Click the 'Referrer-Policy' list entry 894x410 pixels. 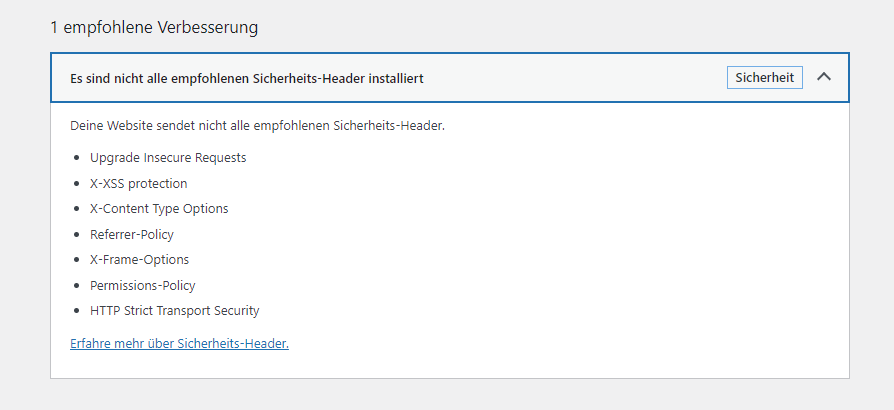[132, 234]
